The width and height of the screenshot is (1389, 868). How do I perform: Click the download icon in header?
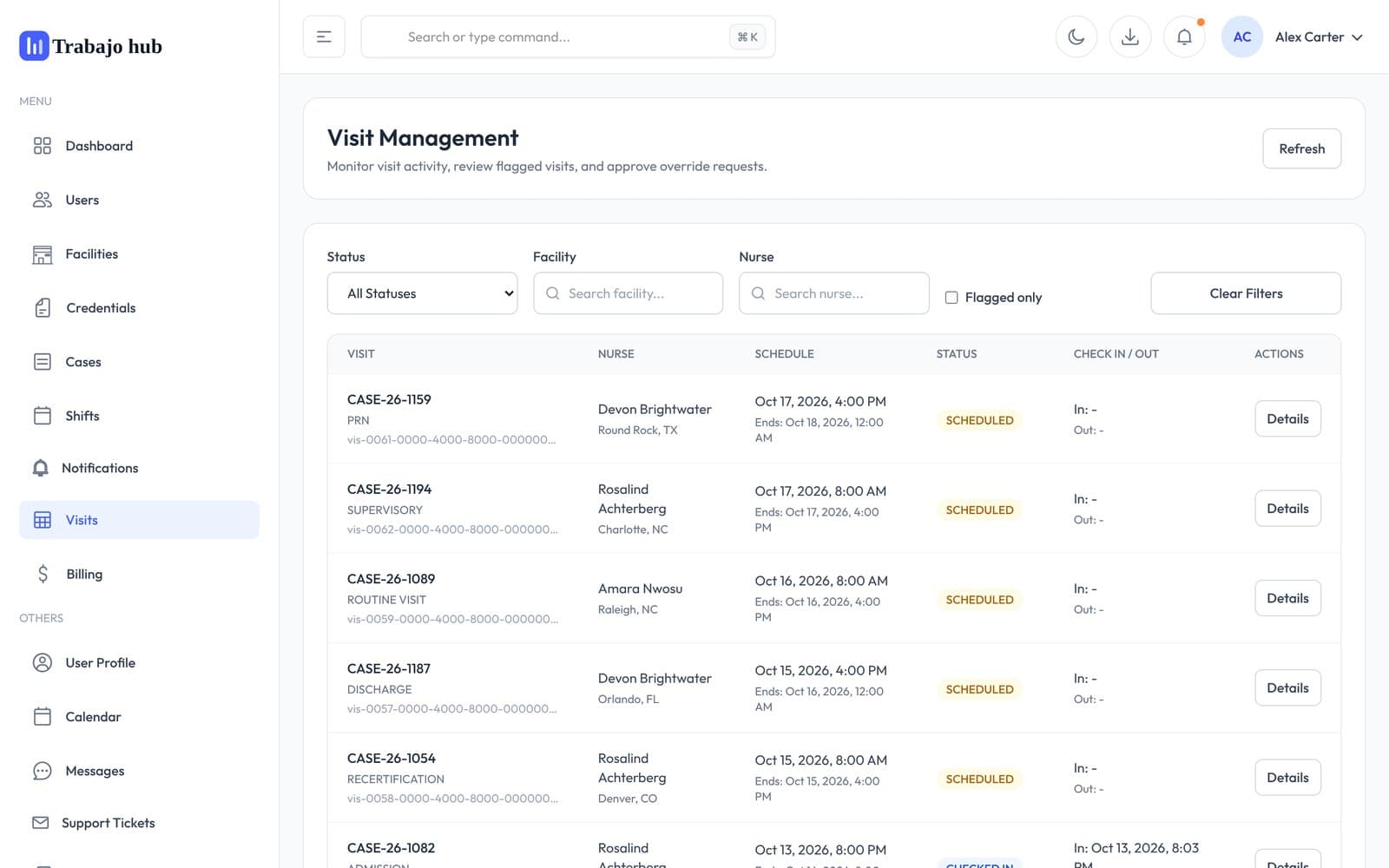[1130, 36]
